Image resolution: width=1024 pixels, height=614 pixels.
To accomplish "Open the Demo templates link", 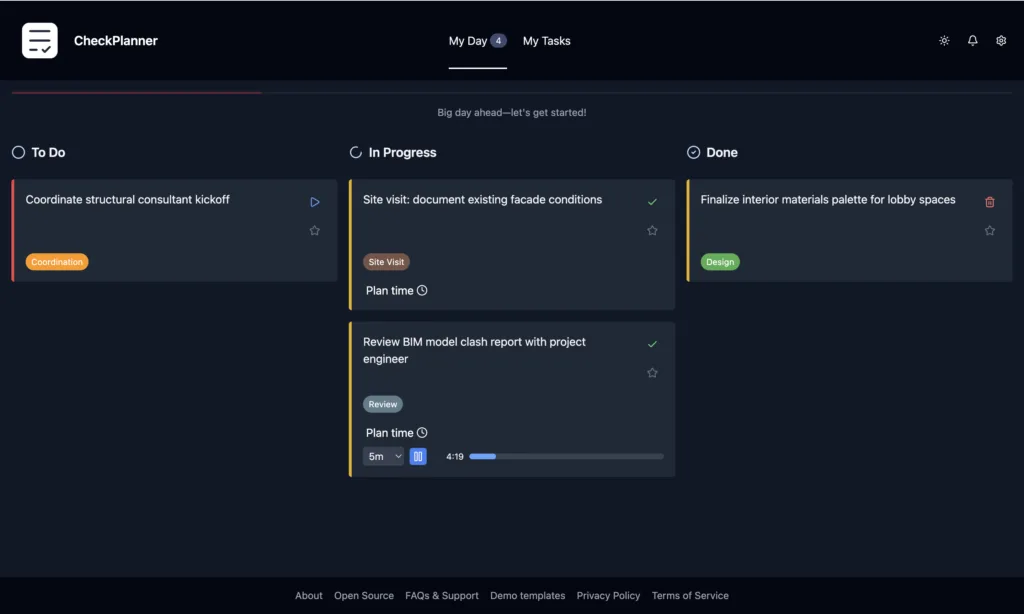I will (527, 596).
